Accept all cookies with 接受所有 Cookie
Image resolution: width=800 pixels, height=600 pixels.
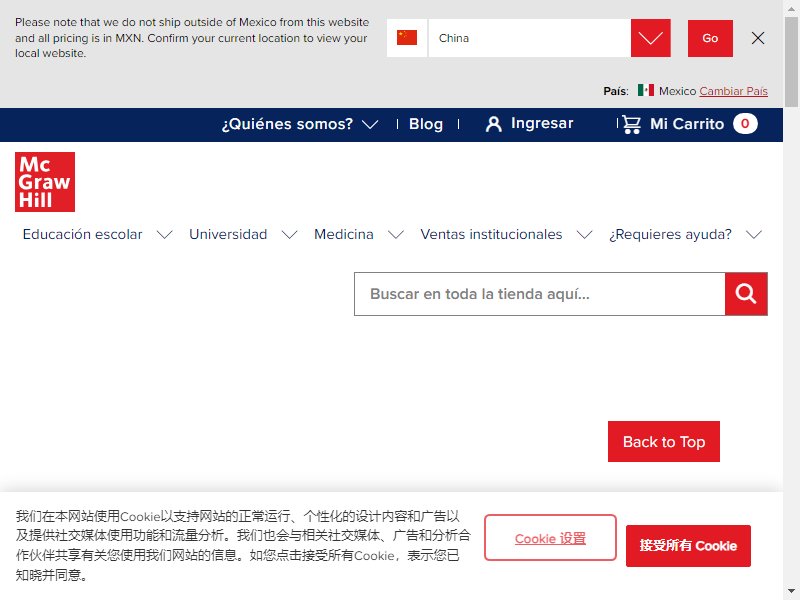[688, 545]
